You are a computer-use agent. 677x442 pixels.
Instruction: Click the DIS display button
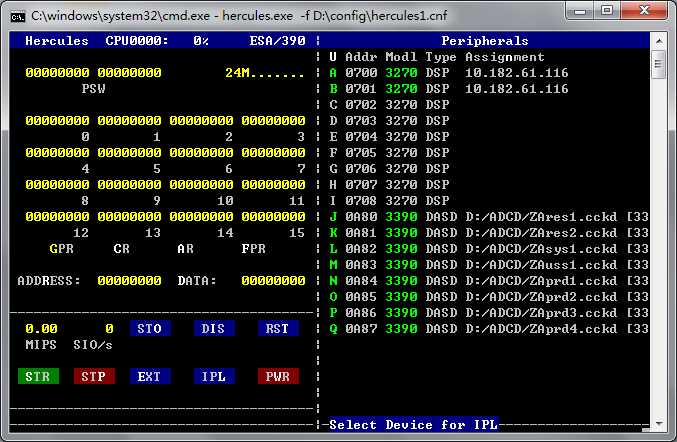pos(214,328)
